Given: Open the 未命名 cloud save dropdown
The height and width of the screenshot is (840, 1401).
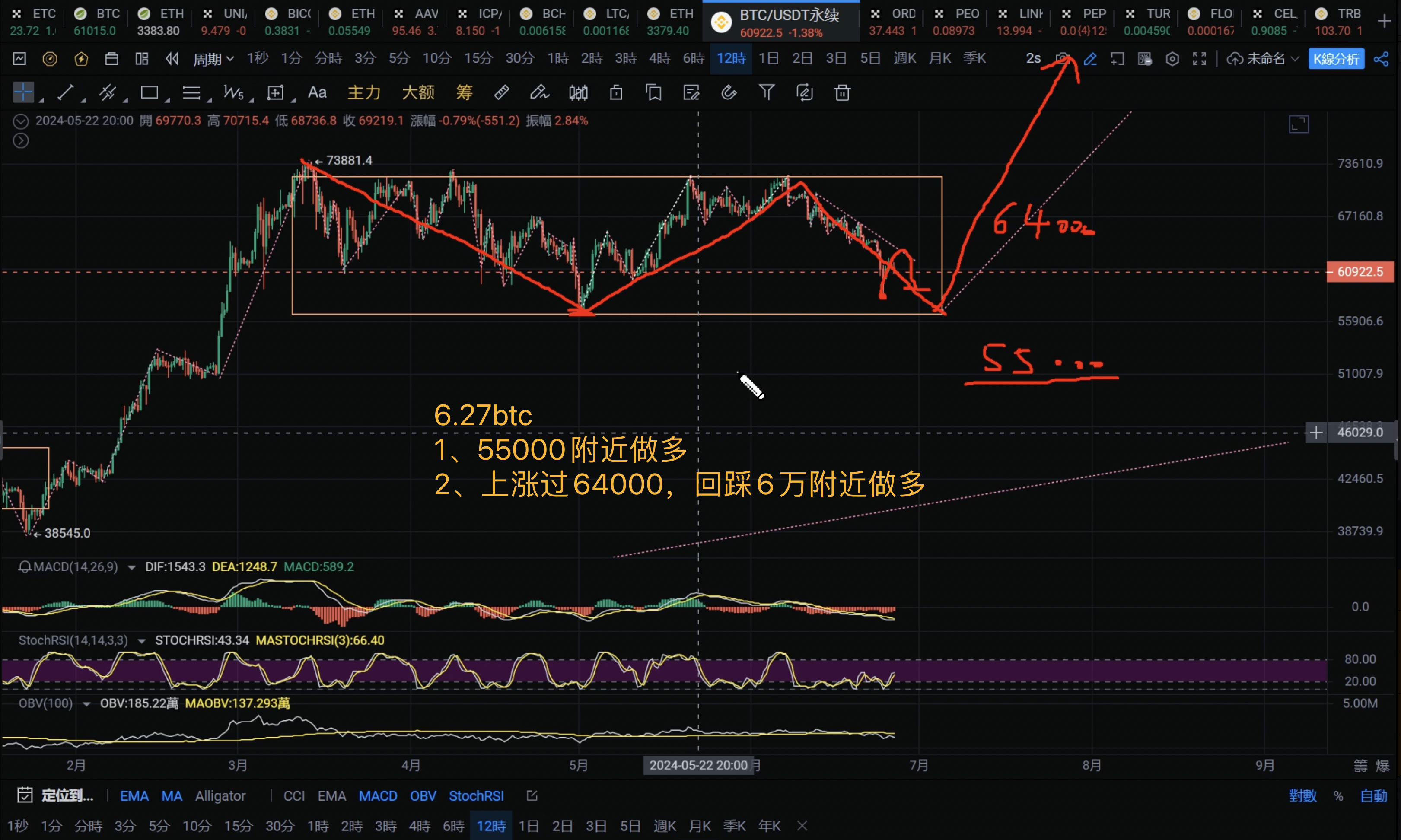Looking at the screenshot, I should point(1262,58).
